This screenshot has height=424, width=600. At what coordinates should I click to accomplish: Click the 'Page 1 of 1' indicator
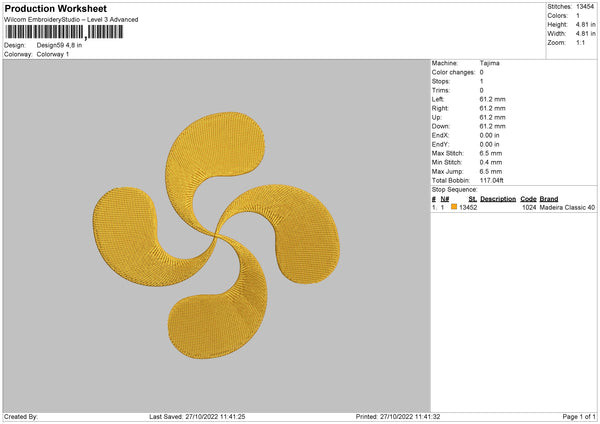tap(579, 417)
